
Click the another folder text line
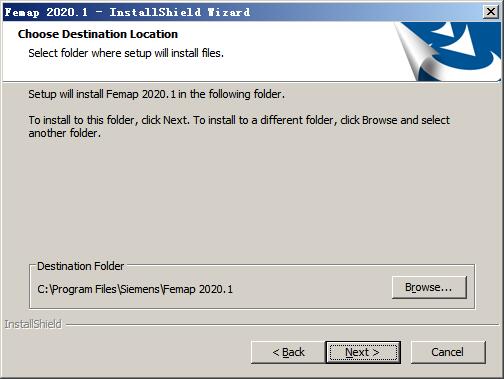point(65,133)
